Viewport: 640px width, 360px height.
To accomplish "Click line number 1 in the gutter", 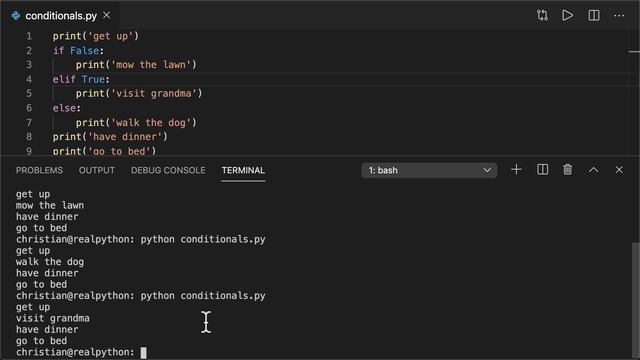I will 29,36.
